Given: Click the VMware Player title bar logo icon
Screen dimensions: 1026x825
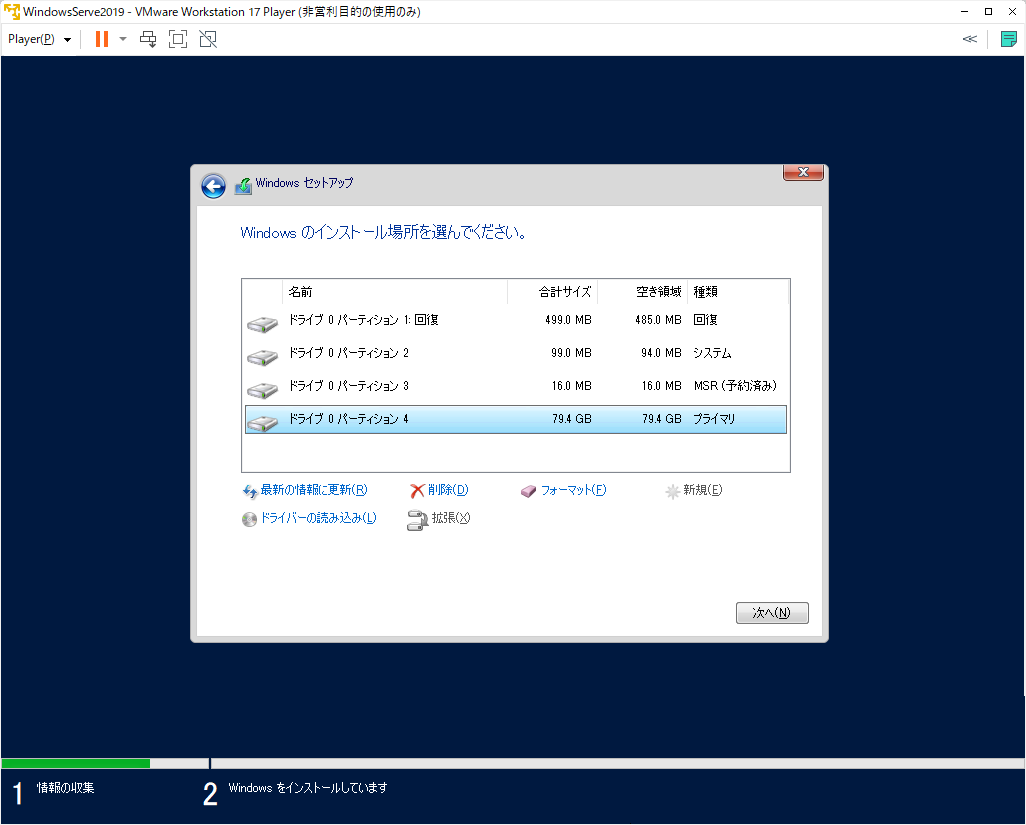Looking at the screenshot, I should click(x=12, y=12).
